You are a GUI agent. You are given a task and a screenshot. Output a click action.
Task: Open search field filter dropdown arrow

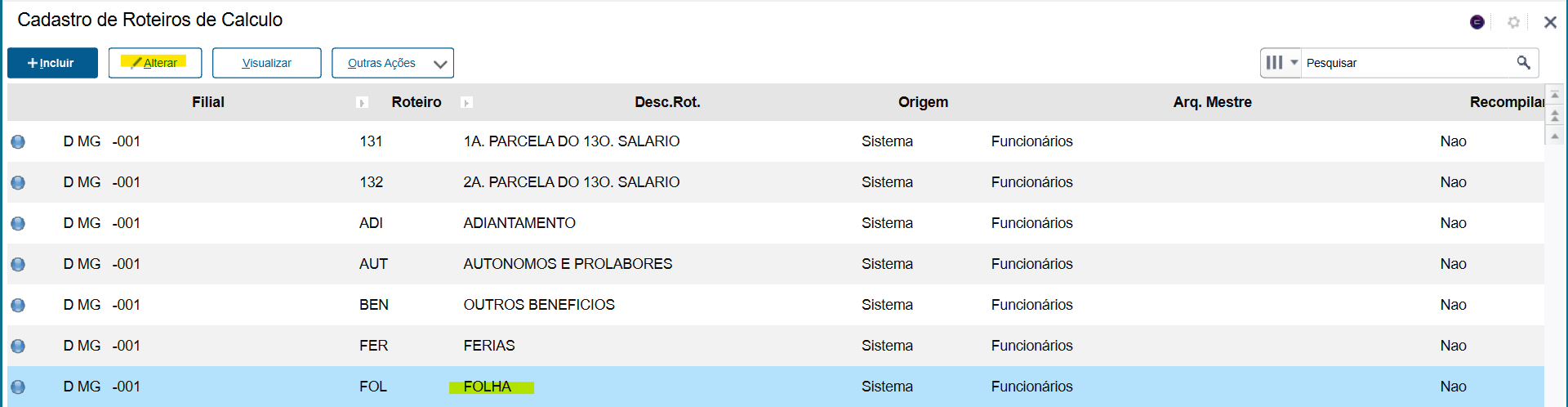(1294, 63)
